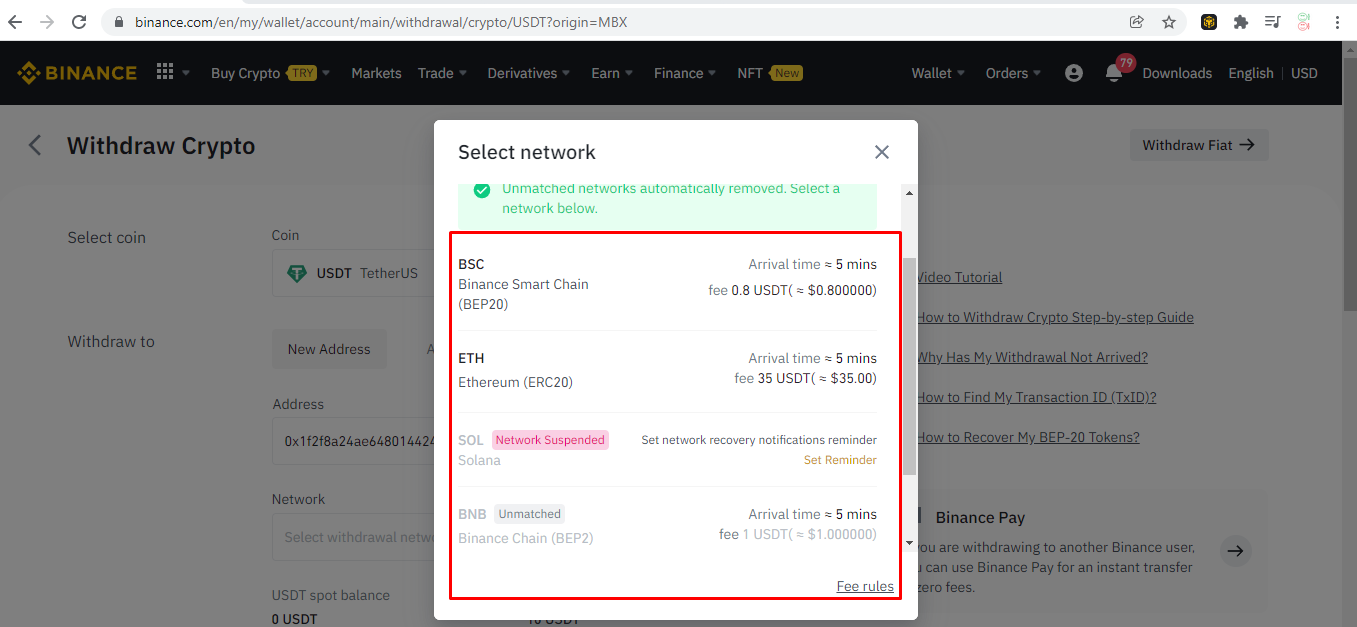
Task: Click the Binance logo
Action: [77, 73]
